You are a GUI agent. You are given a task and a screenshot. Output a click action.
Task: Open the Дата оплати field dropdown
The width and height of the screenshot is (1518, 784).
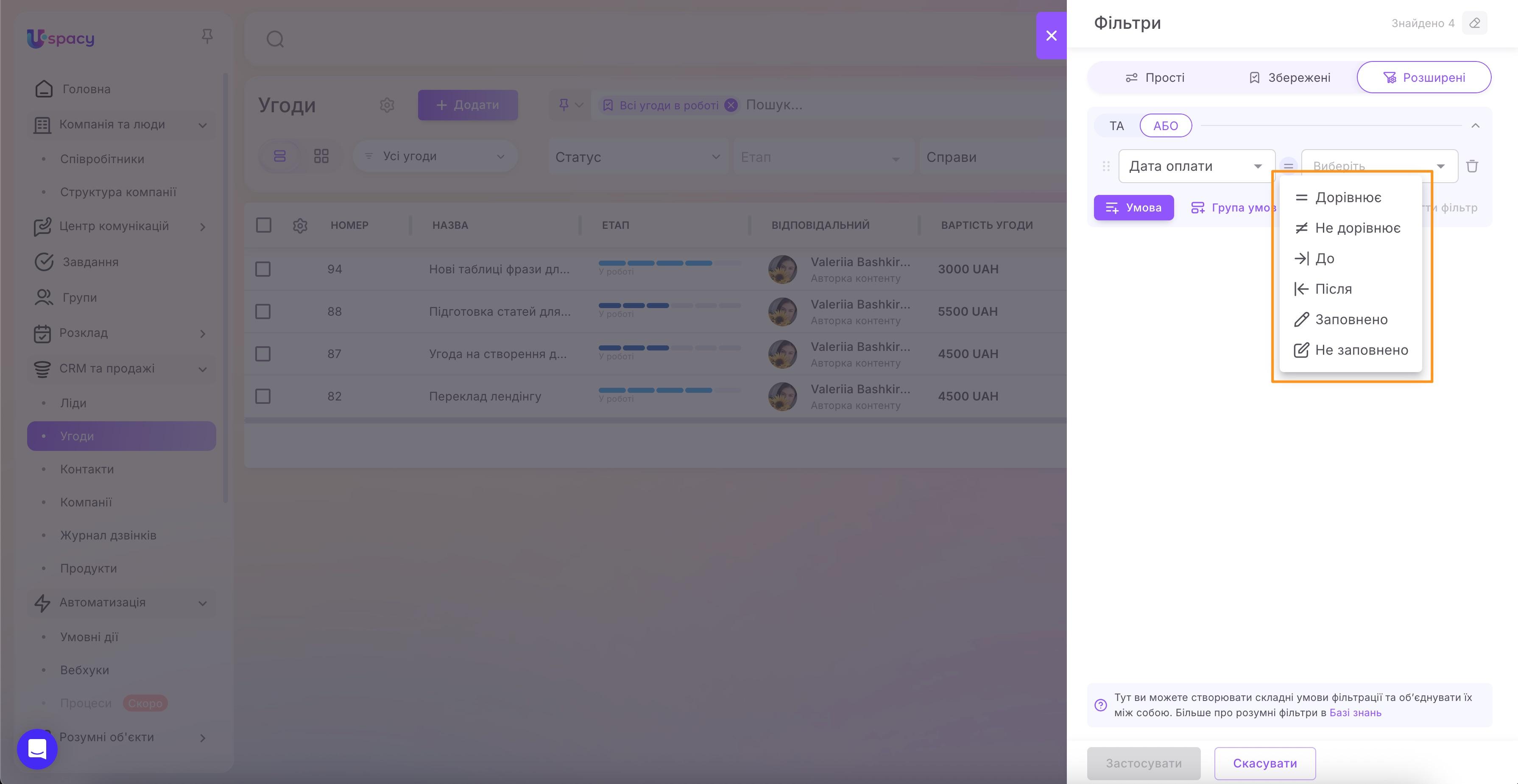pyautogui.click(x=1196, y=166)
